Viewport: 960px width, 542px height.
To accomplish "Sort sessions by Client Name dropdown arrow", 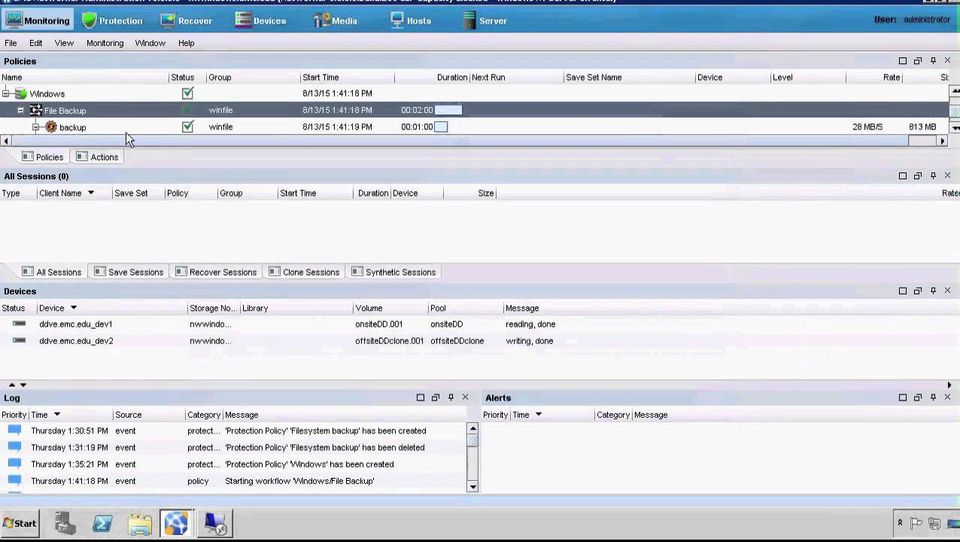I will coord(91,193).
